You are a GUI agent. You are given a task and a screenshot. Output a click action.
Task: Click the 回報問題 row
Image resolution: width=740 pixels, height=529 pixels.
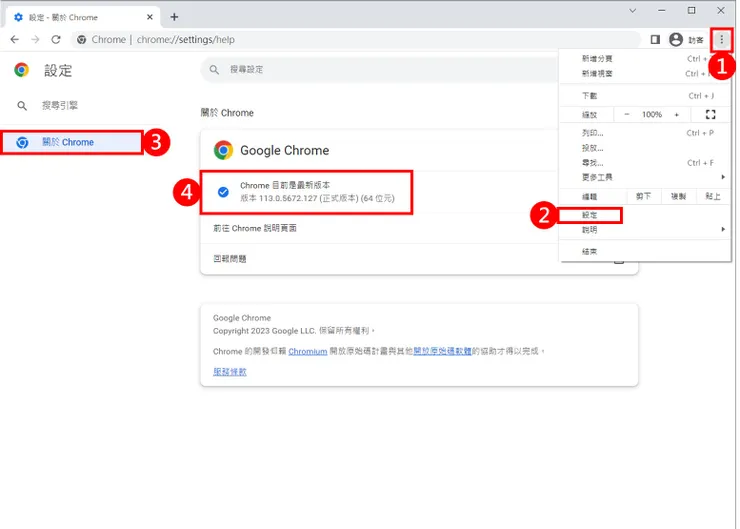pos(381,260)
